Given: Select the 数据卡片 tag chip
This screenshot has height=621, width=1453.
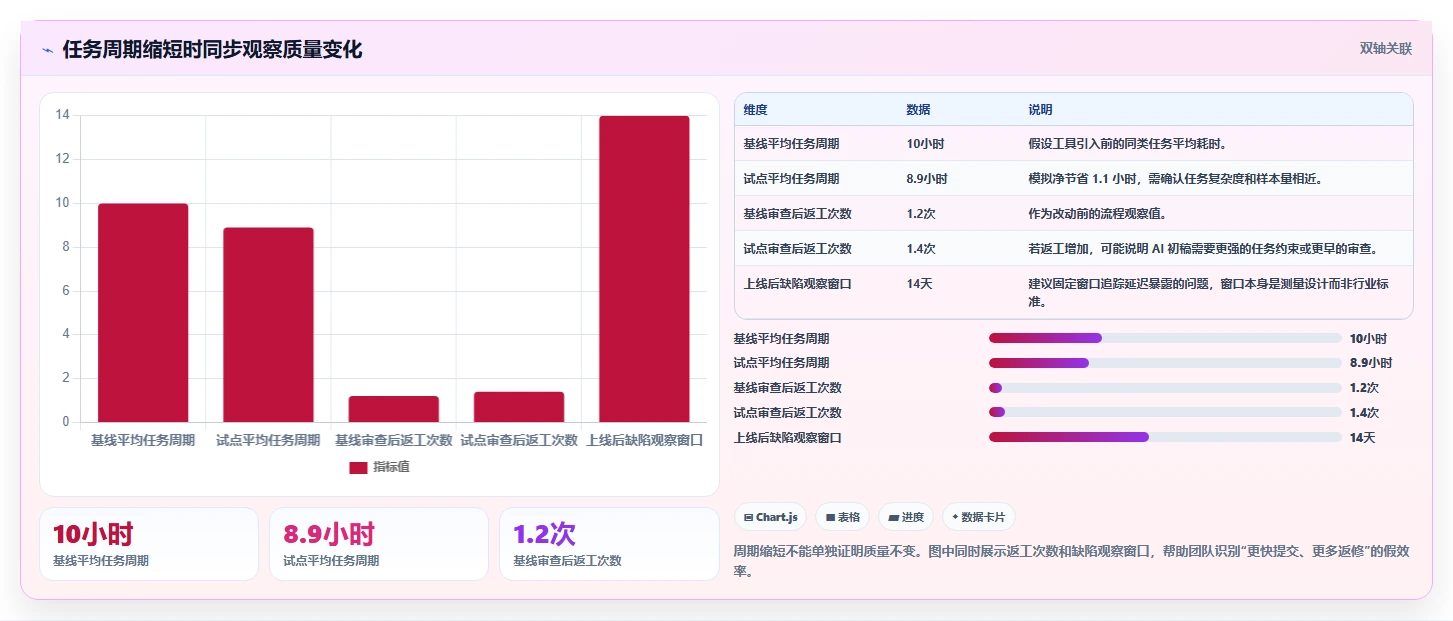Looking at the screenshot, I should click(x=979, y=517).
